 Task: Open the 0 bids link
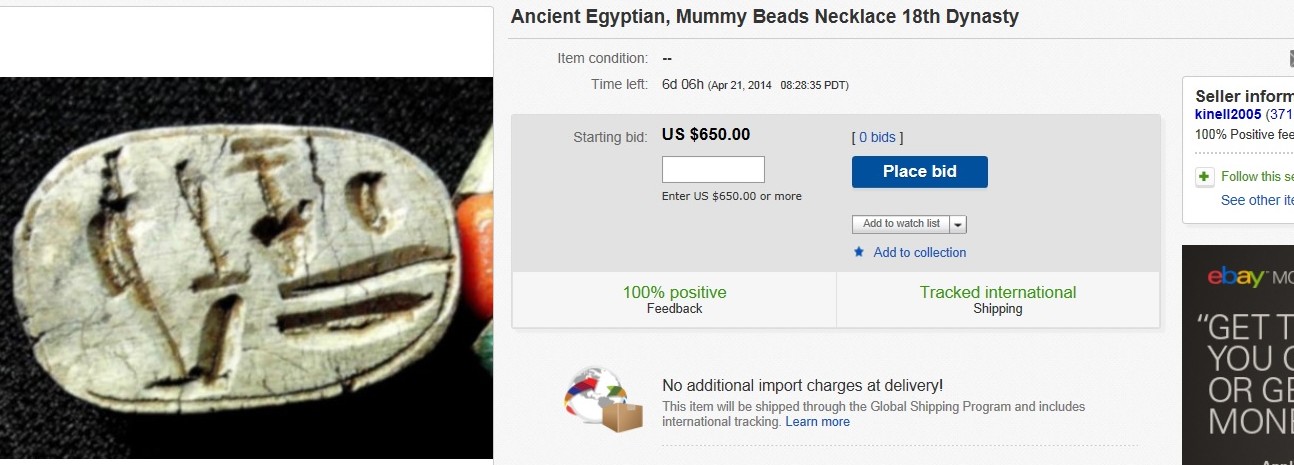[877, 137]
